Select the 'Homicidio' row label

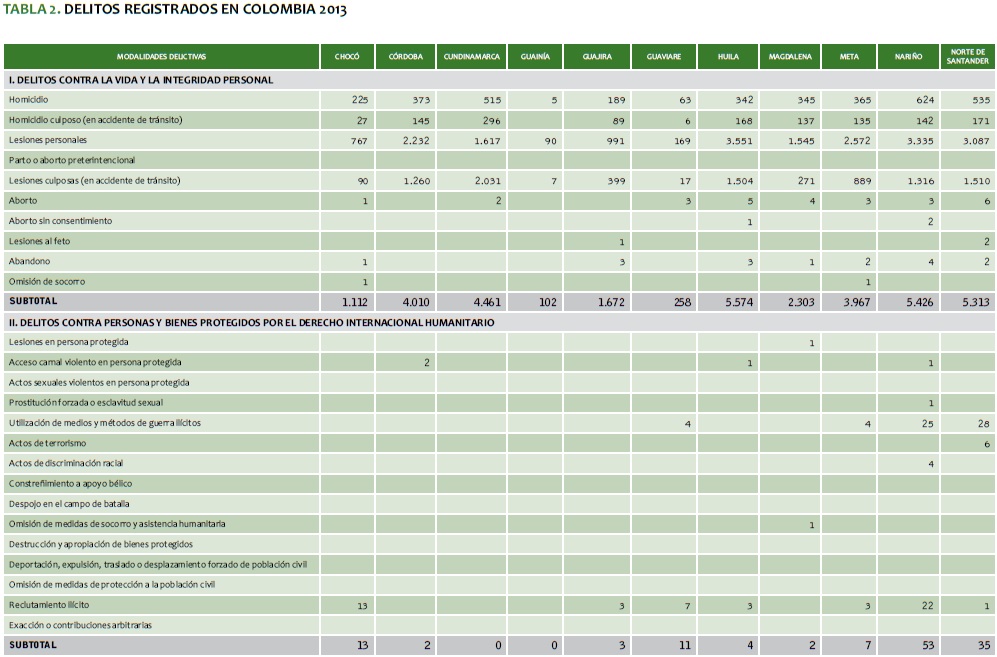point(28,100)
